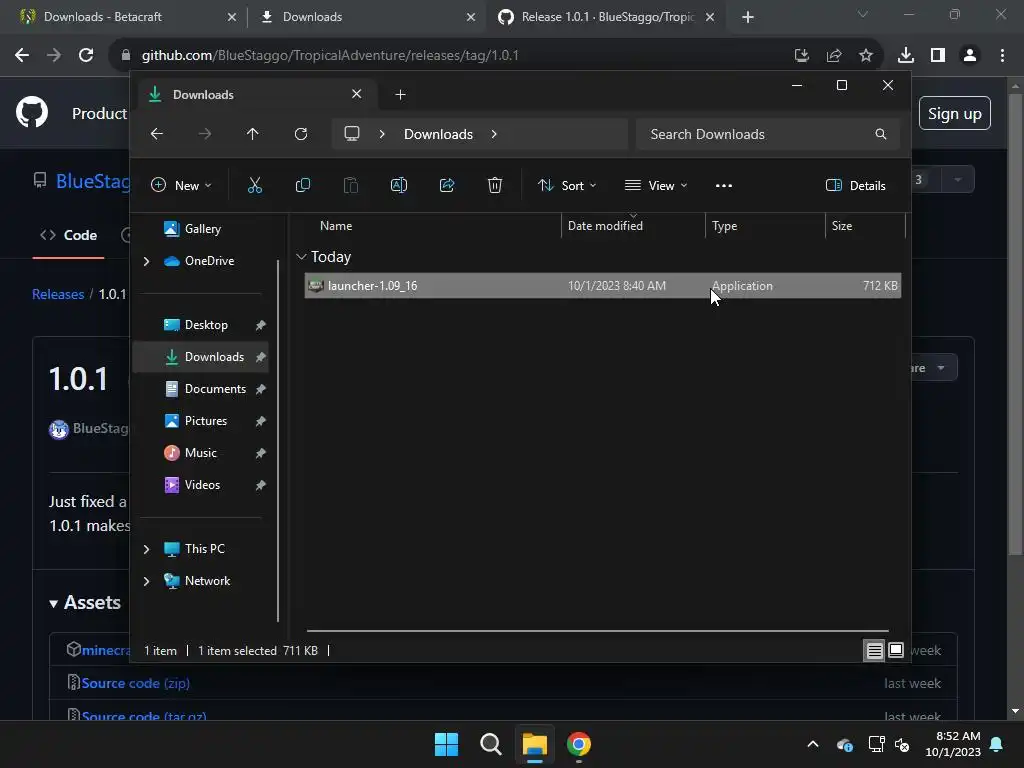Open the Releases breadcrumb link
The width and height of the screenshot is (1024, 768).
[x=58, y=294]
